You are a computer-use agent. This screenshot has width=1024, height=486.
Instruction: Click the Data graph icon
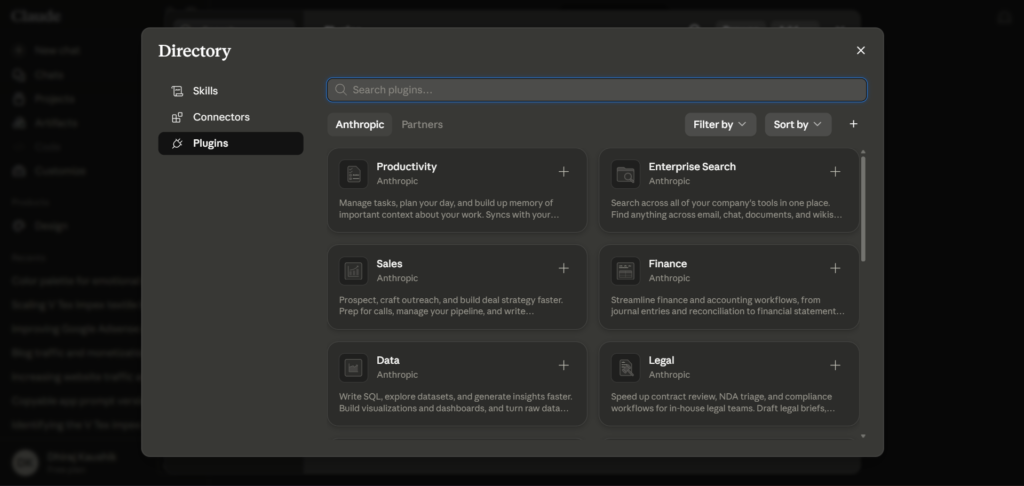click(x=353, y=368)
